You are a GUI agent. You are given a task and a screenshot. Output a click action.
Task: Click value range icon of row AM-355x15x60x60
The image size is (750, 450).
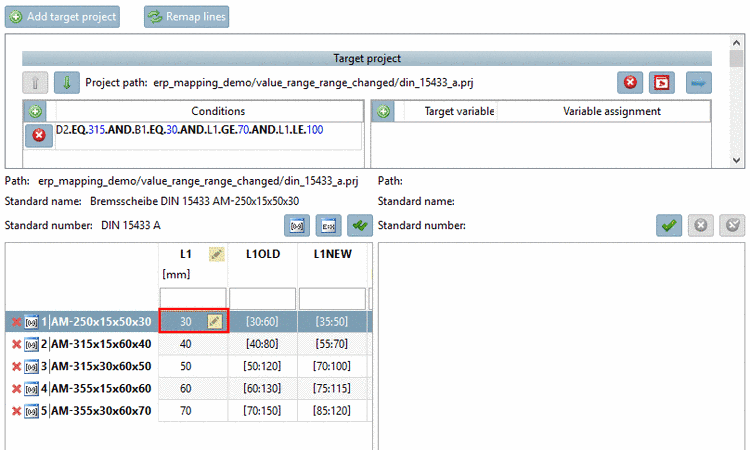(32, 389)
